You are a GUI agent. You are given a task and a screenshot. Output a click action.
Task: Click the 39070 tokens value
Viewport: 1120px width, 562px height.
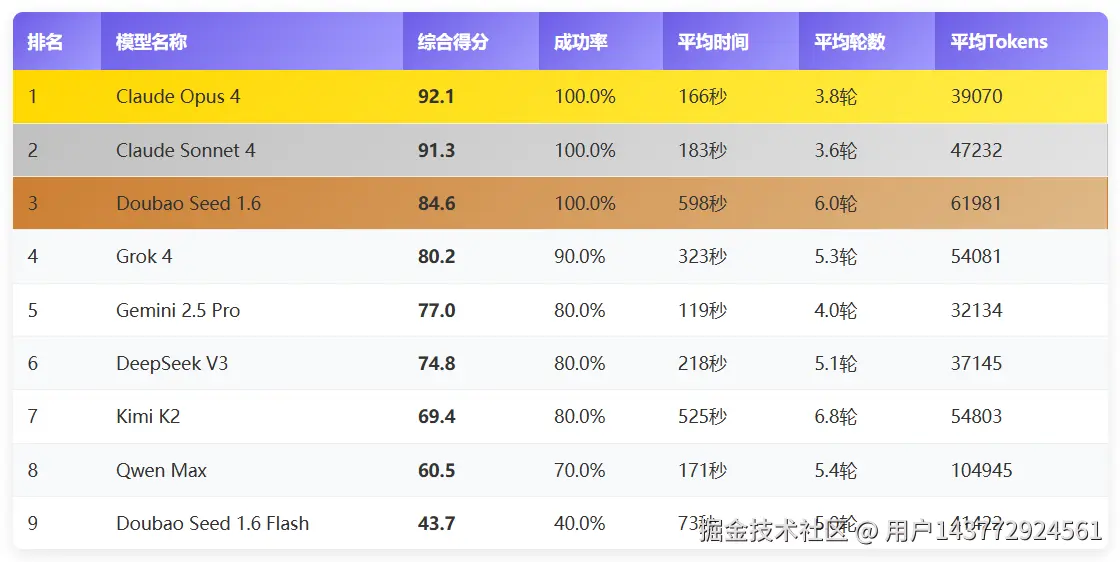tap(976, 96)
